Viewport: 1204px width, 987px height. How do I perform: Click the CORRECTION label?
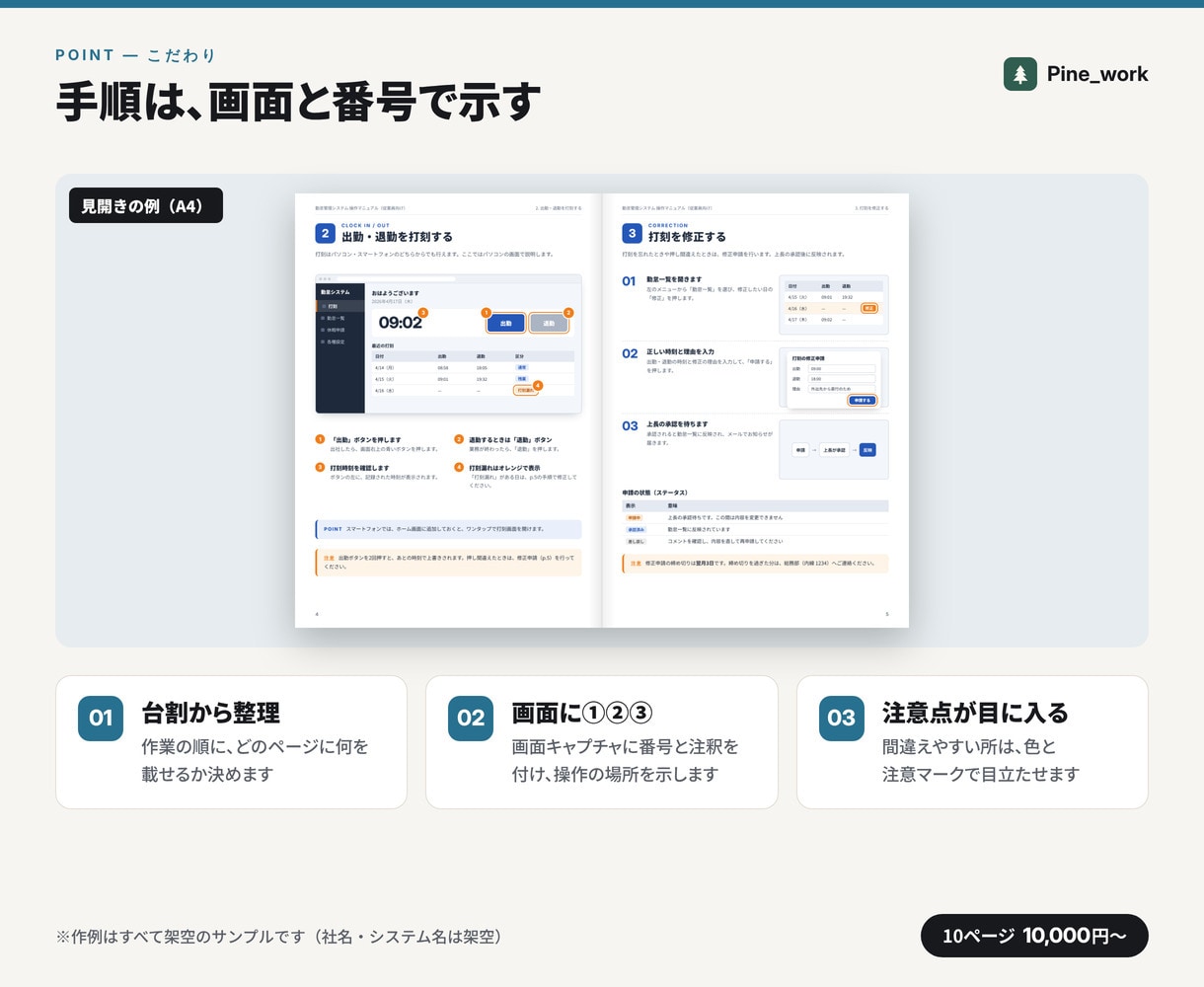coord(668,226)
